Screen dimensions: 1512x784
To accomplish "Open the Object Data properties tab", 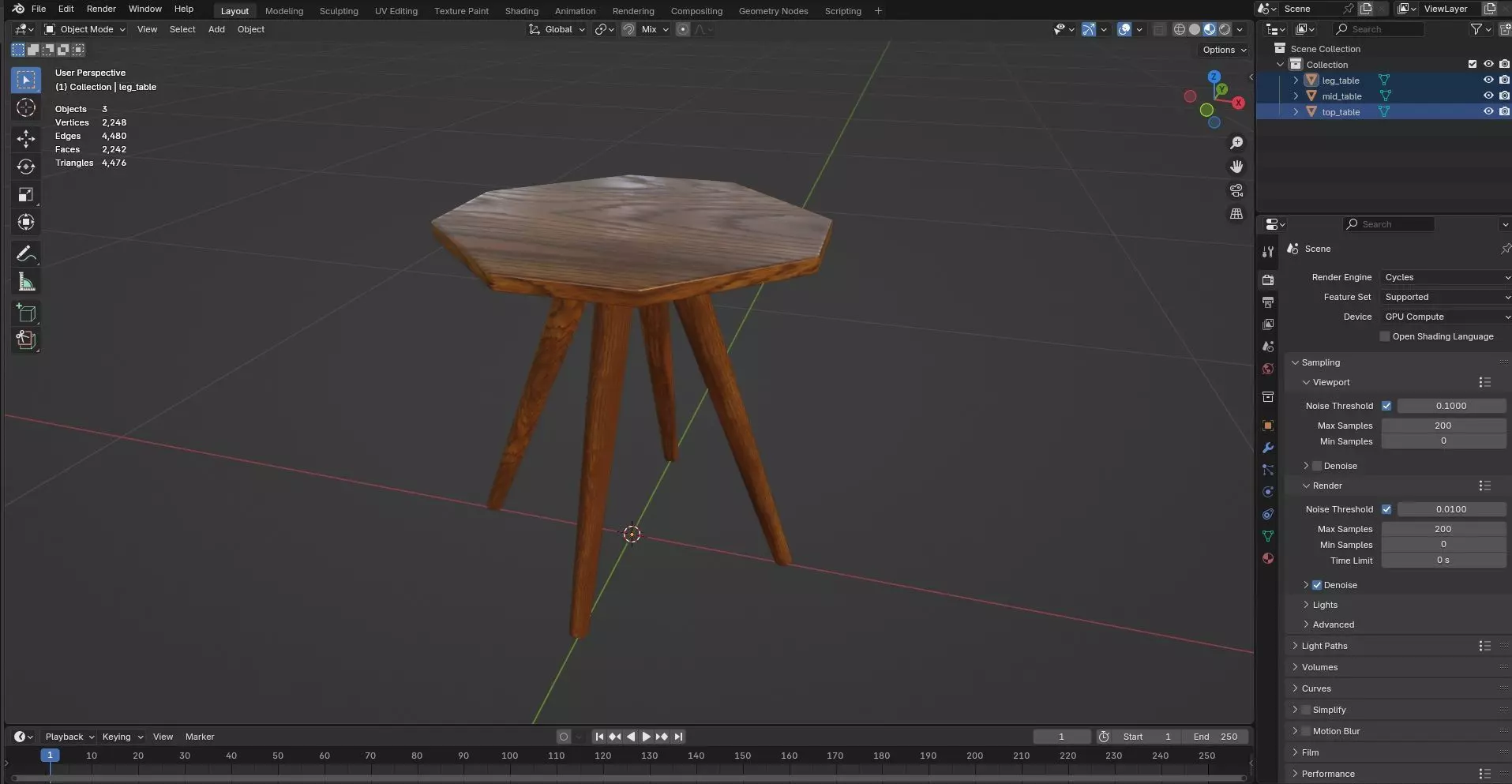I will (1268, 536).
